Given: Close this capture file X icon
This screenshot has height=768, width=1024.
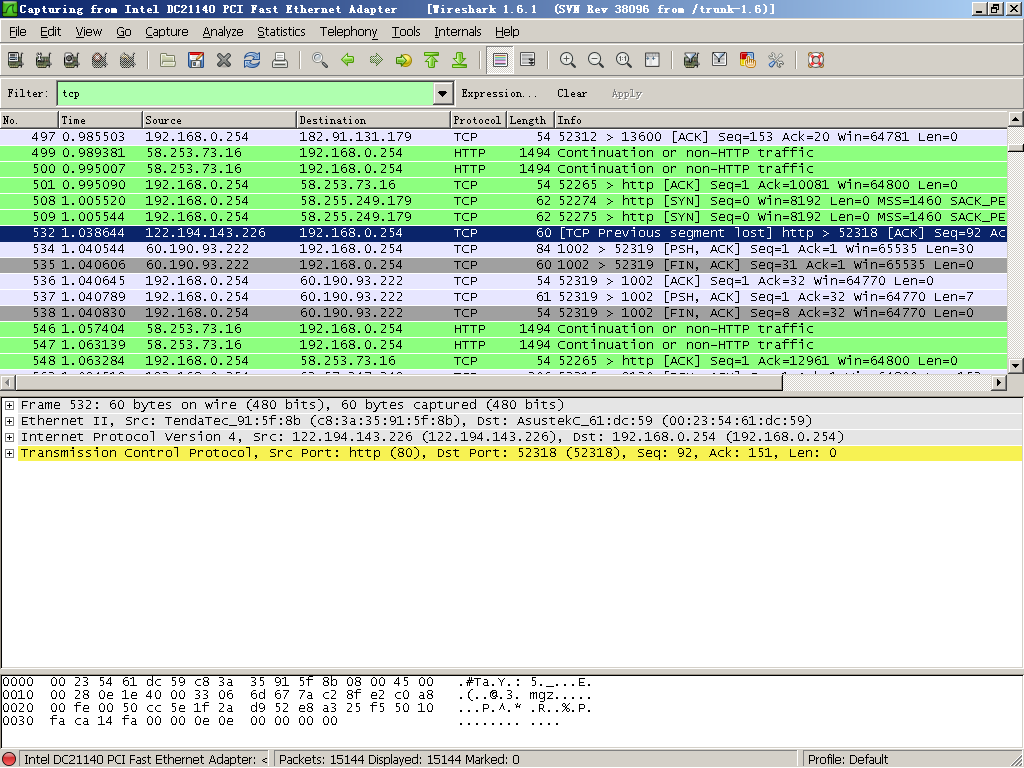Looking at the screenshot, I should [224, 61].
